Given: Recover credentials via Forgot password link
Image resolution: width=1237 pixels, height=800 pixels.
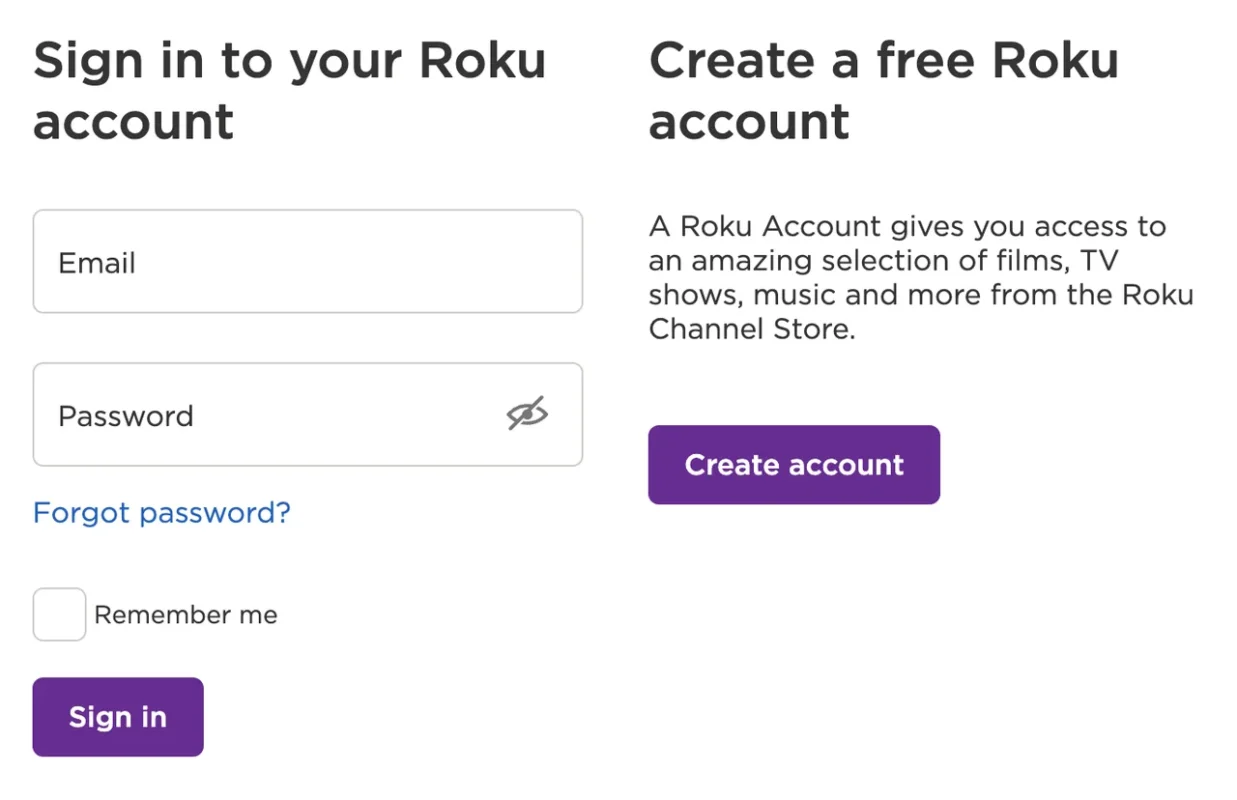Looking at the screenshot, I should (x=162, y=513).
